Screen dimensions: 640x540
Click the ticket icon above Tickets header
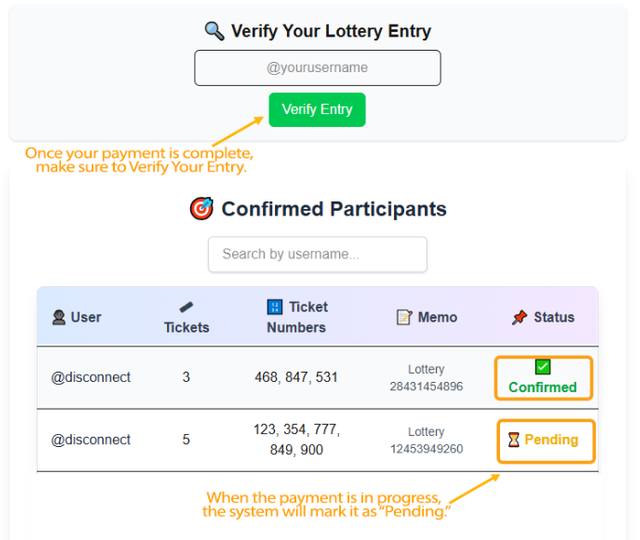point(186,307)
